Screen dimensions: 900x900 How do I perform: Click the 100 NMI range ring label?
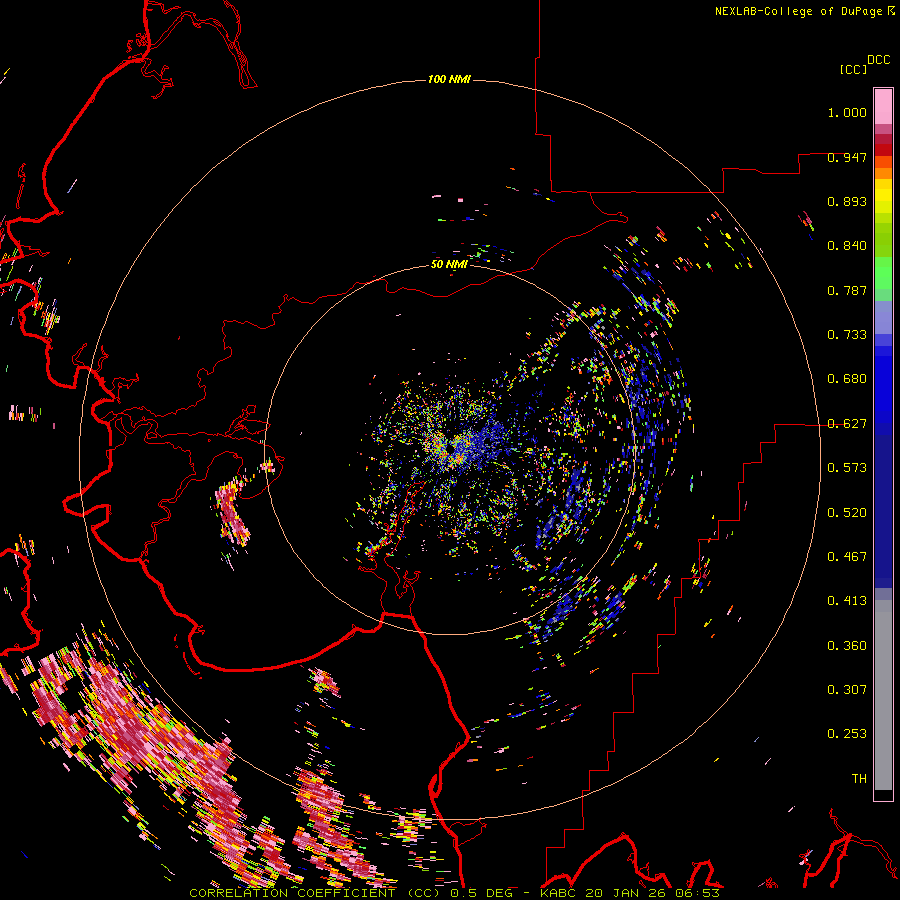click(x=449, y=79)
